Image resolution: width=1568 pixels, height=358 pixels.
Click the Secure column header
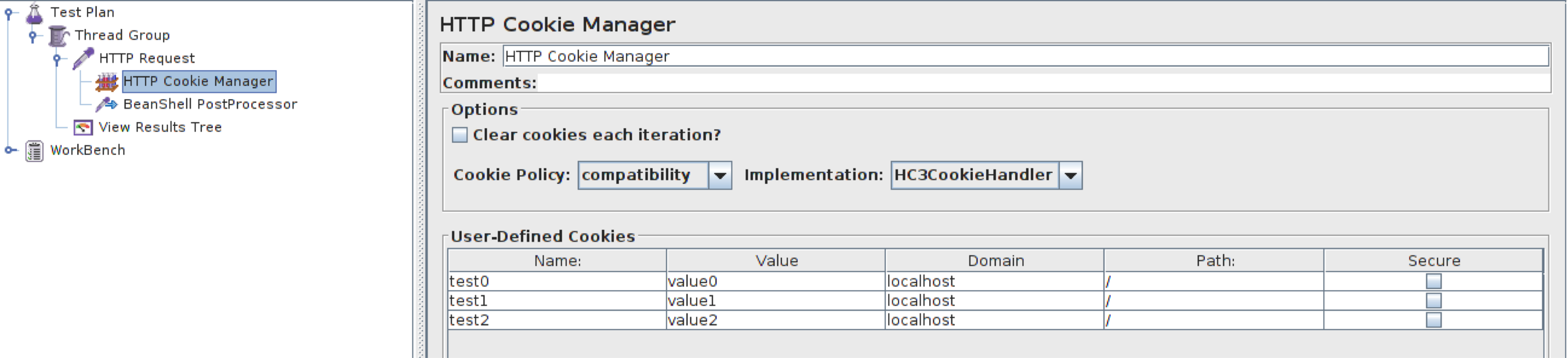tap(1433, 261)
